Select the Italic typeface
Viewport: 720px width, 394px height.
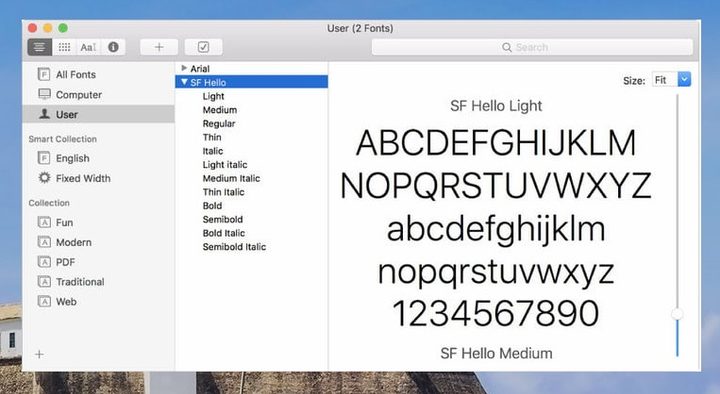click(x=213, y=151)
